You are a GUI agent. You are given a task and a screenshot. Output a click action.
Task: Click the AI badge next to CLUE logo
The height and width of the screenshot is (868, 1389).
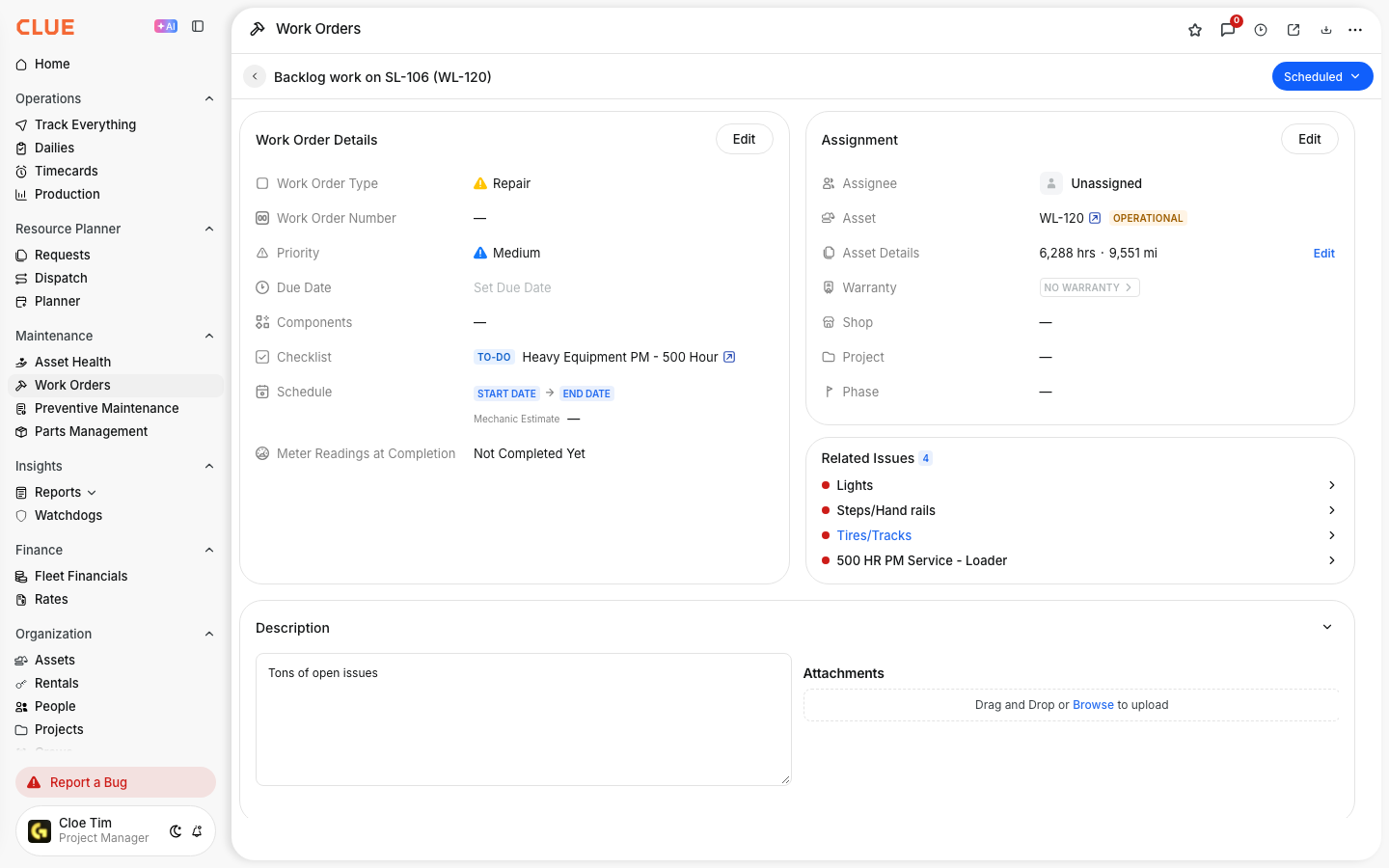[166, 26]
